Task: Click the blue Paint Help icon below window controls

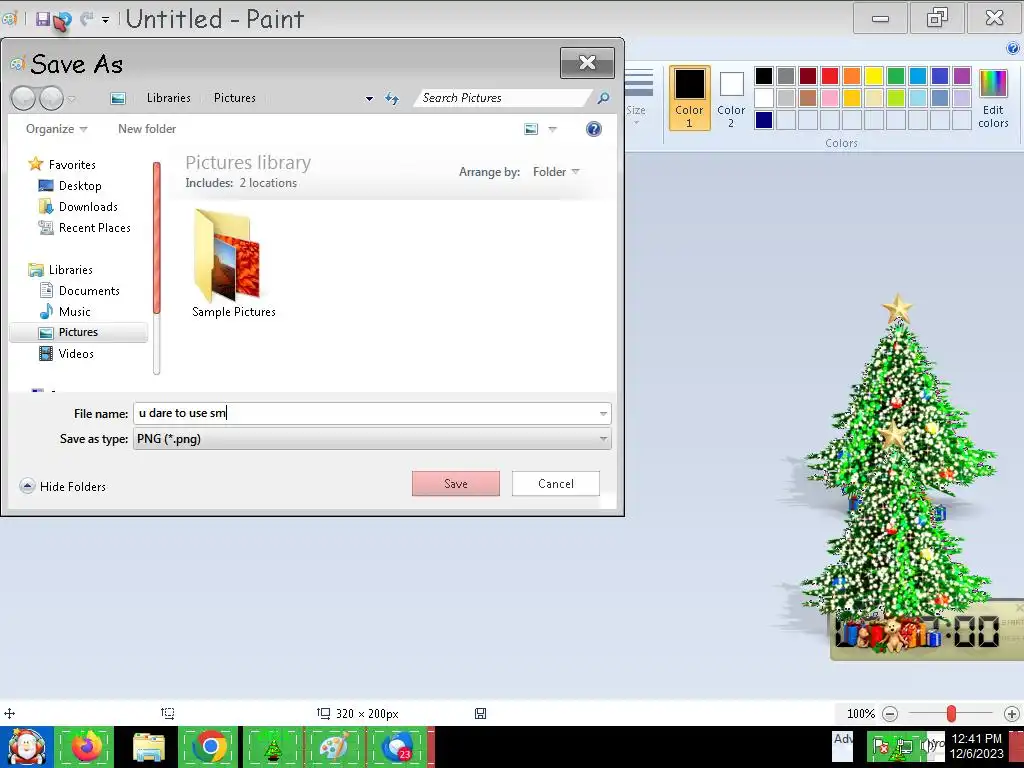Action: (x=1013, y=48)
